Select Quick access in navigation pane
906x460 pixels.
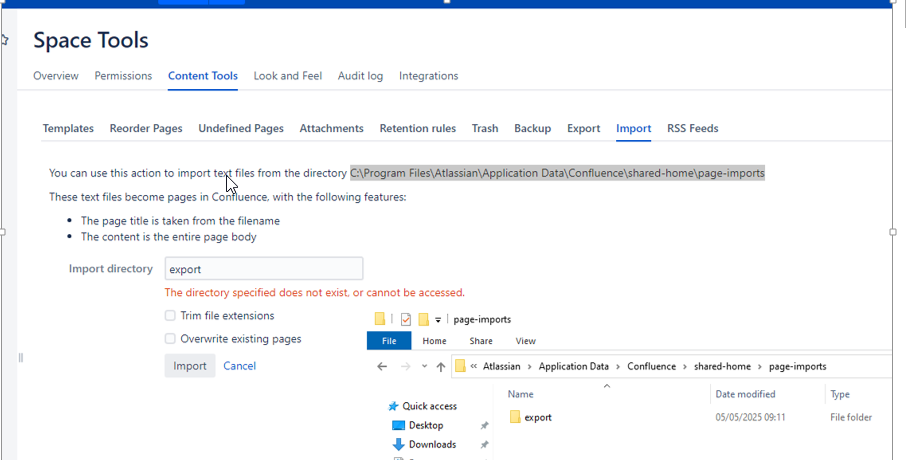[429, 406]
